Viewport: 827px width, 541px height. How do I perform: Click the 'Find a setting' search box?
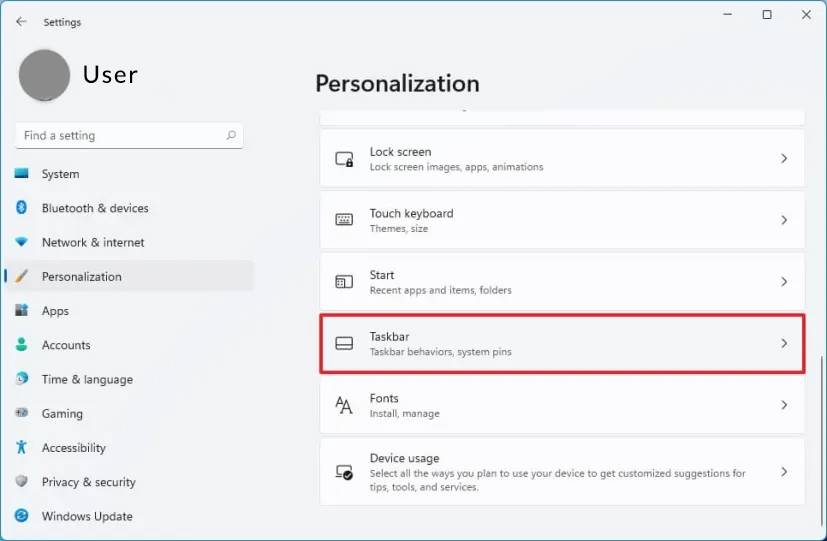[x=129, y=136]
